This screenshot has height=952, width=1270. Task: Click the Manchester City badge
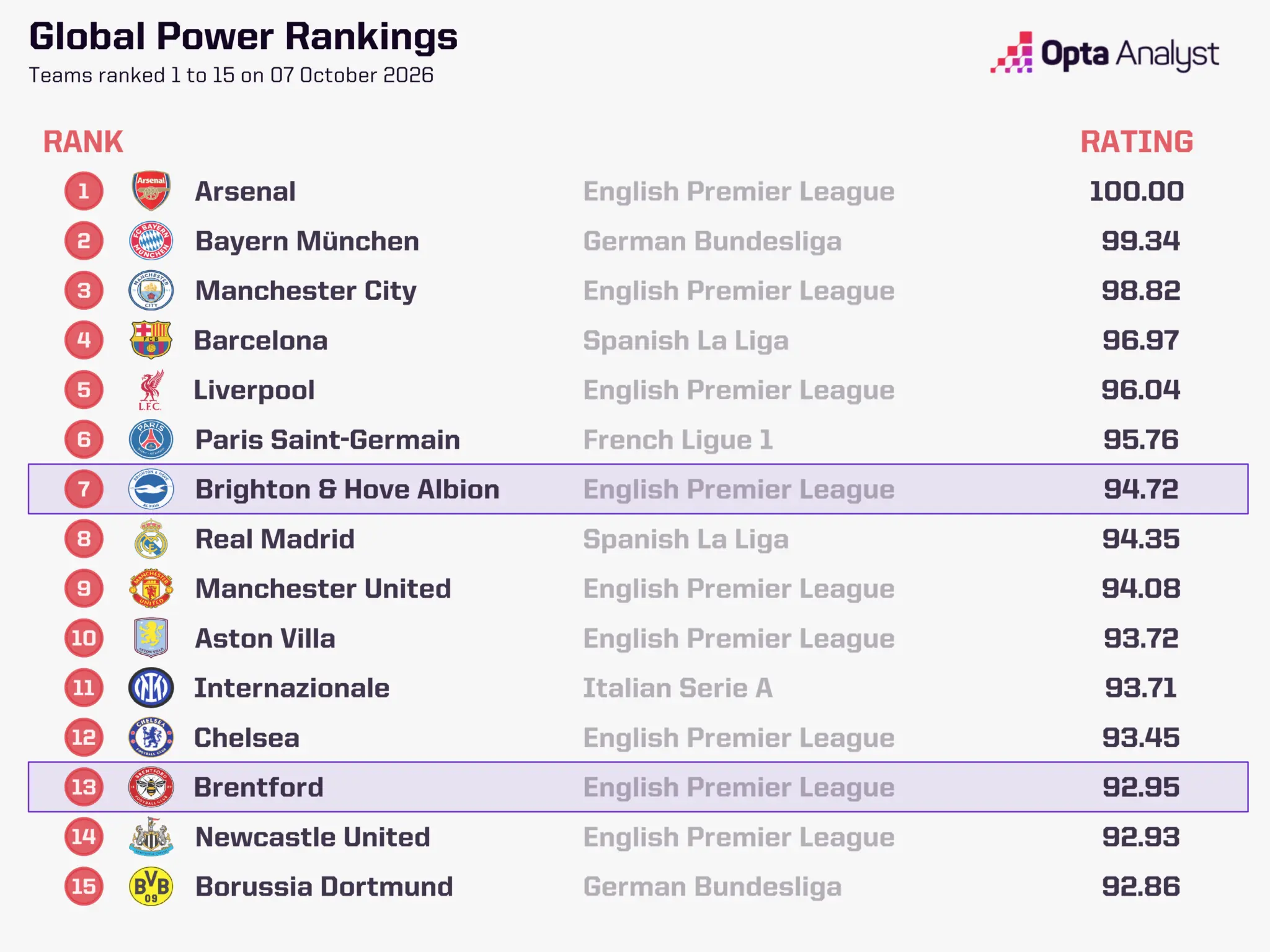point(151,290)
